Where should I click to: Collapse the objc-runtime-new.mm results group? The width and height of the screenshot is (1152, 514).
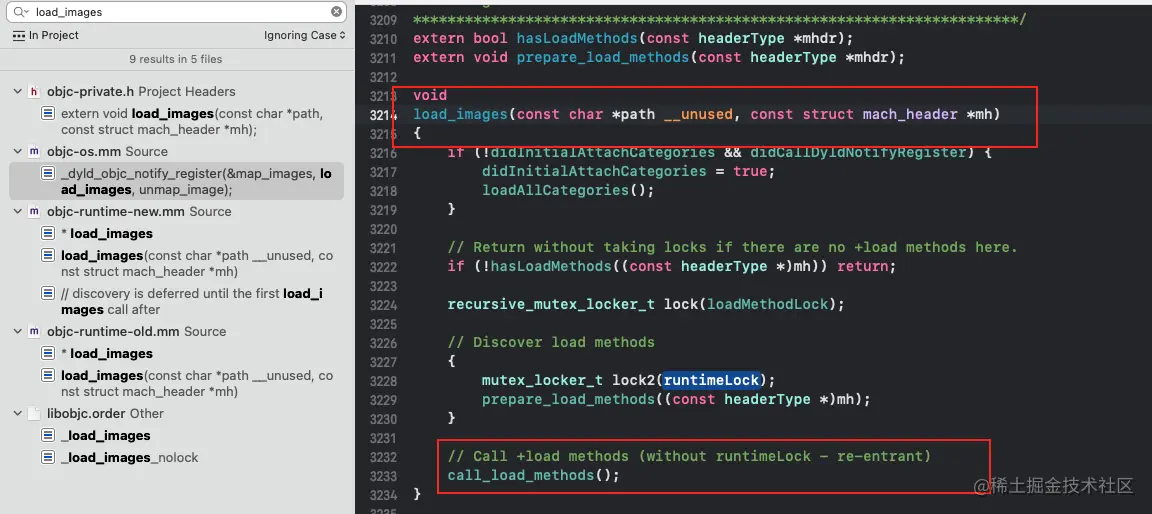(x=17, y=211)
